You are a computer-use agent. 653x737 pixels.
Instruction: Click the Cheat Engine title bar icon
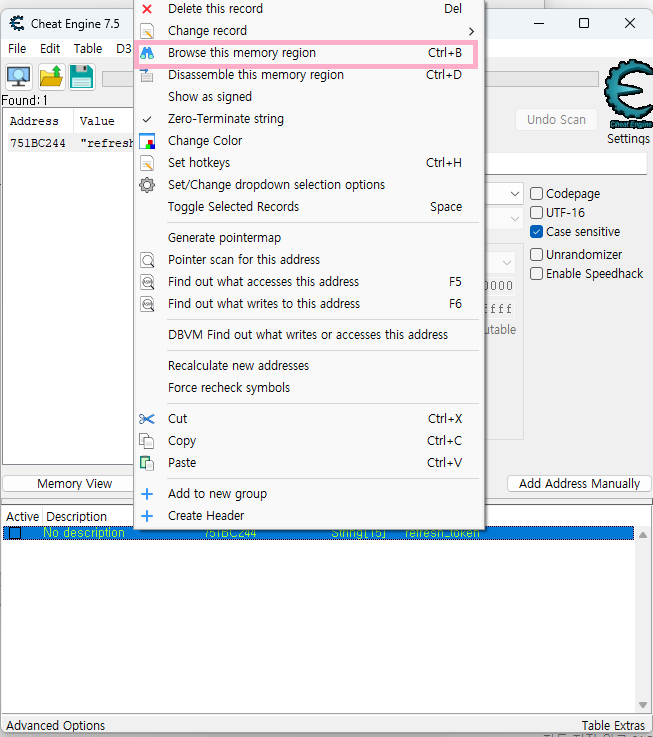pos(17,24)
